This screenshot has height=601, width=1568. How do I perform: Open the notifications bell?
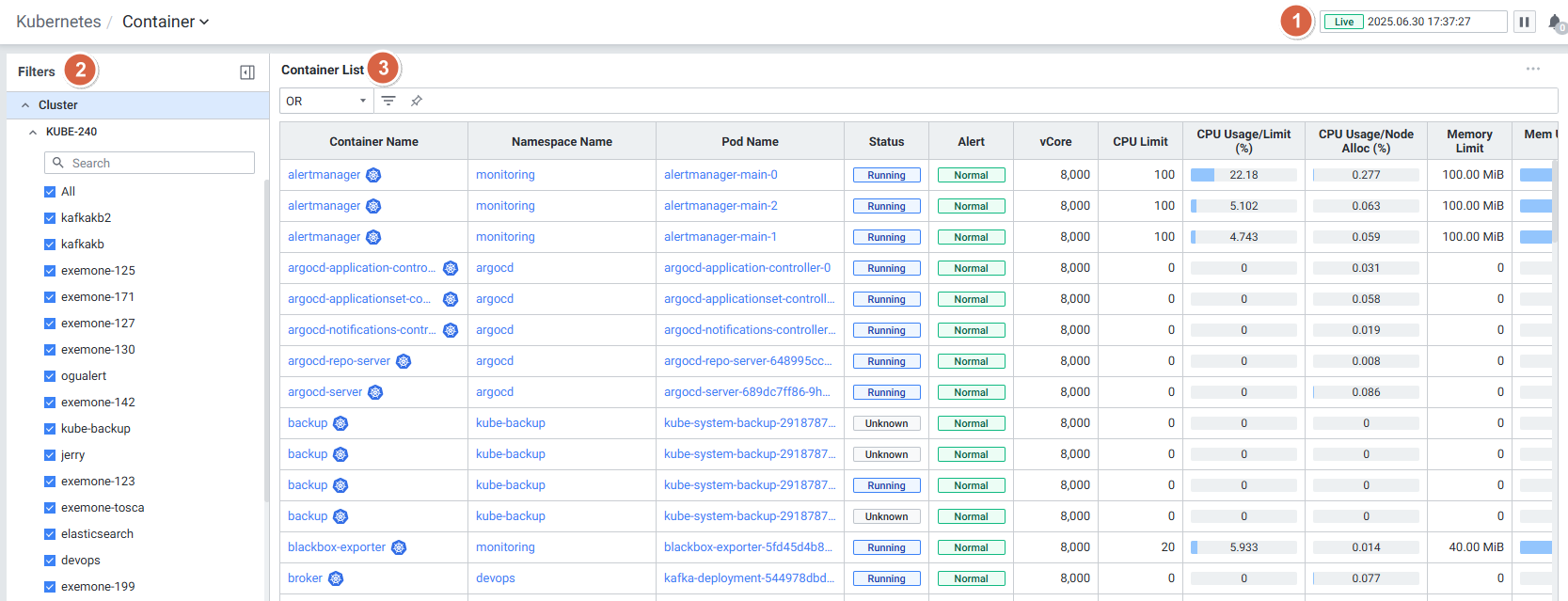[1554, 23]
